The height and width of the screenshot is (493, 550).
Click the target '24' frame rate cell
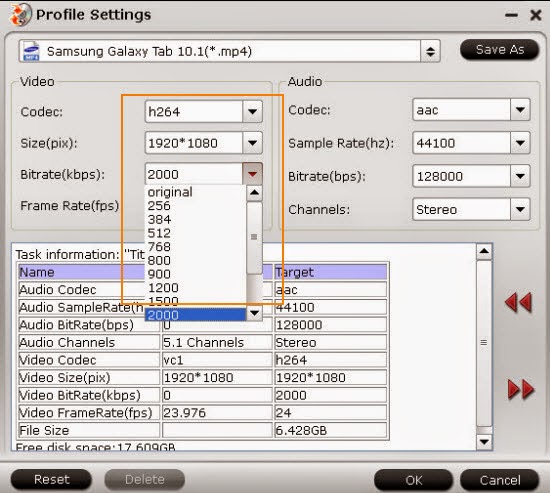click(330, 412)
